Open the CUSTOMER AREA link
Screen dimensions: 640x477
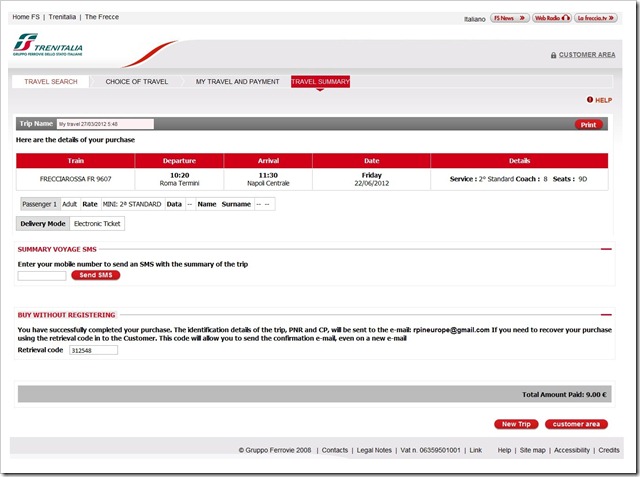(587, 55)
